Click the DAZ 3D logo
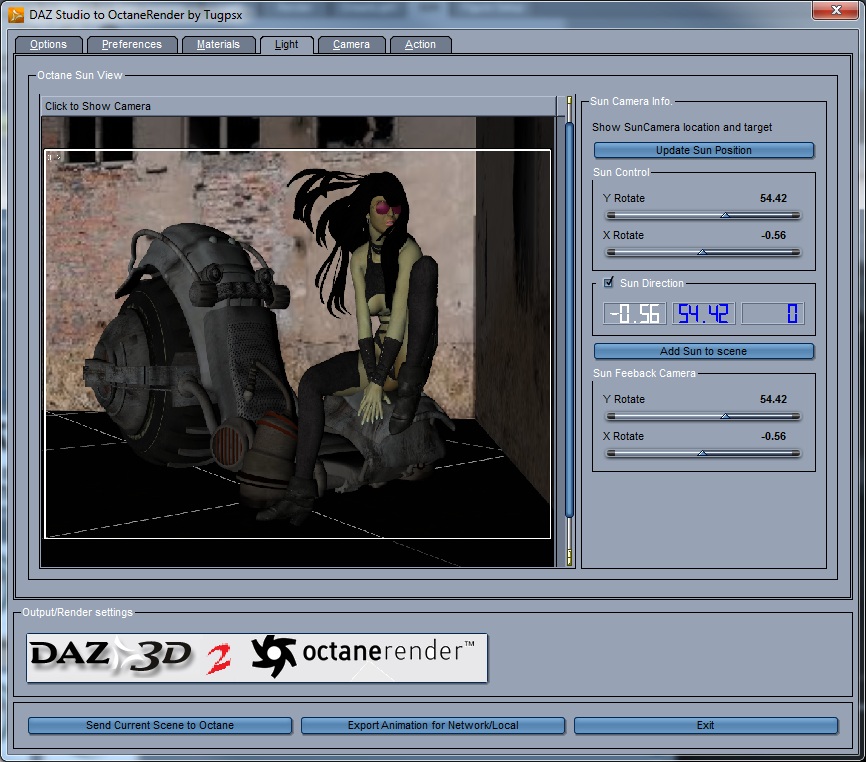The width and height of the screenshot is (866, 762). point(110,656)
